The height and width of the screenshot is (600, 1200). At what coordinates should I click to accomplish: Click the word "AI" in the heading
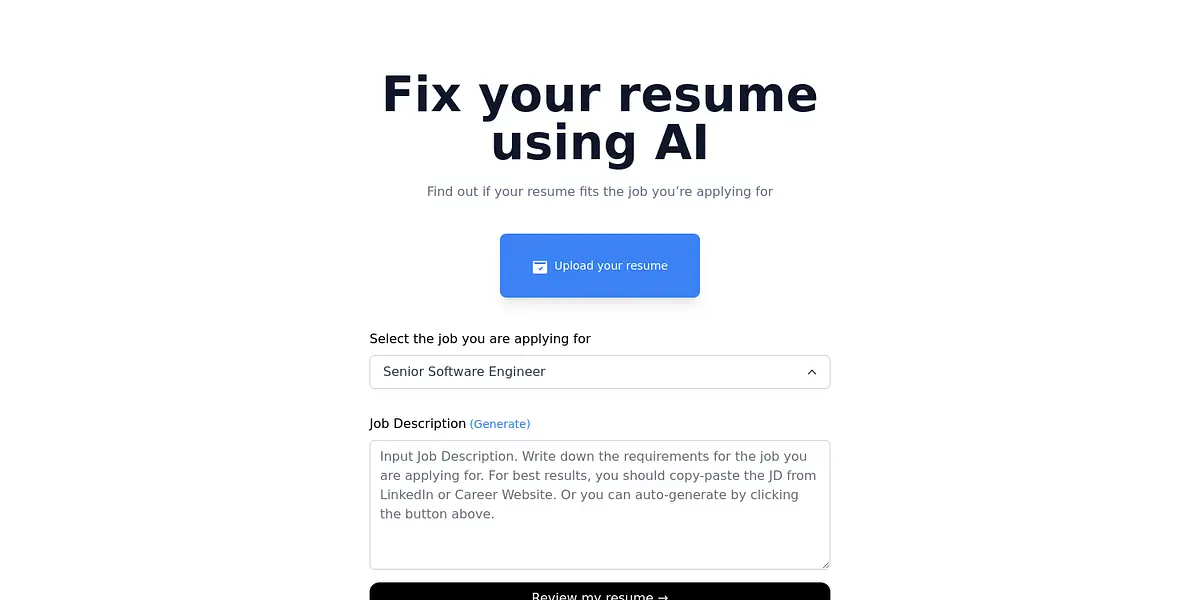(x=681, y=143)
